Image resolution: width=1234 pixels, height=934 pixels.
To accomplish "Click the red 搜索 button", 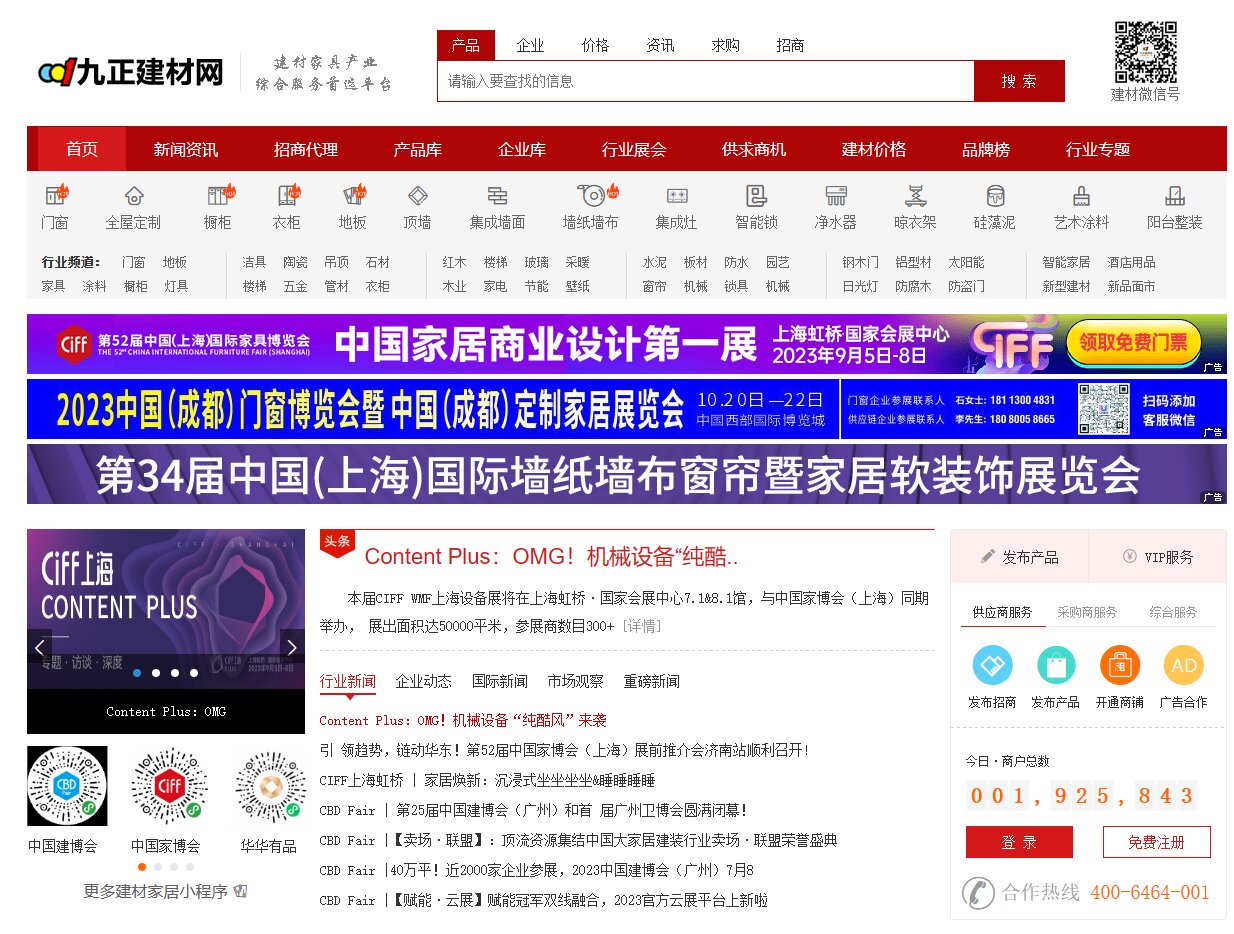I will [1019, 81].
